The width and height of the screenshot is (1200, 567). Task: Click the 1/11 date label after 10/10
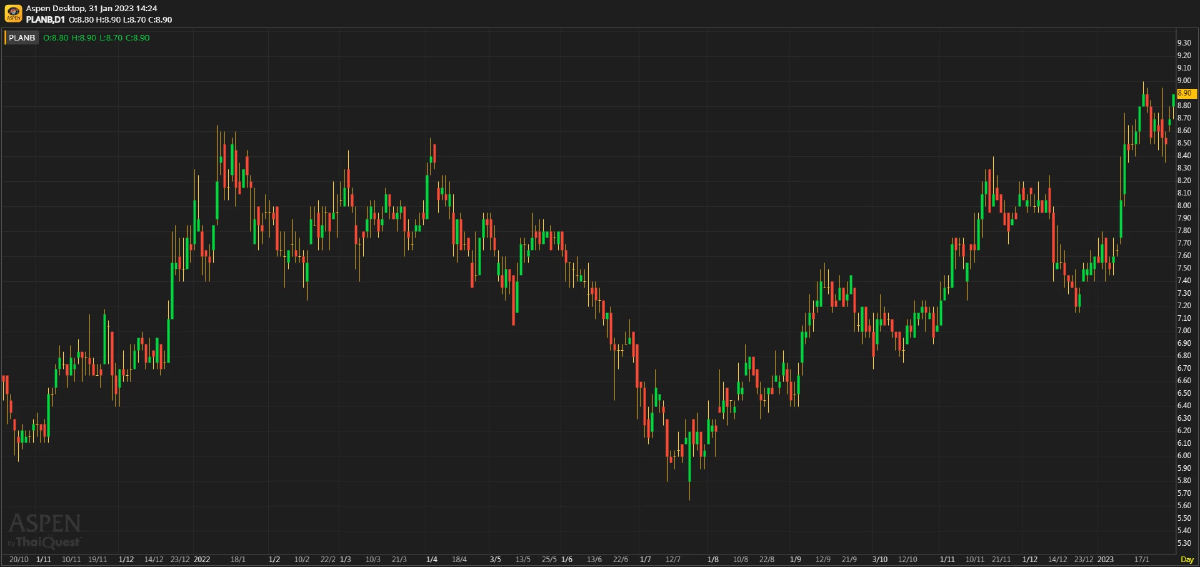(x=948, y=558)
